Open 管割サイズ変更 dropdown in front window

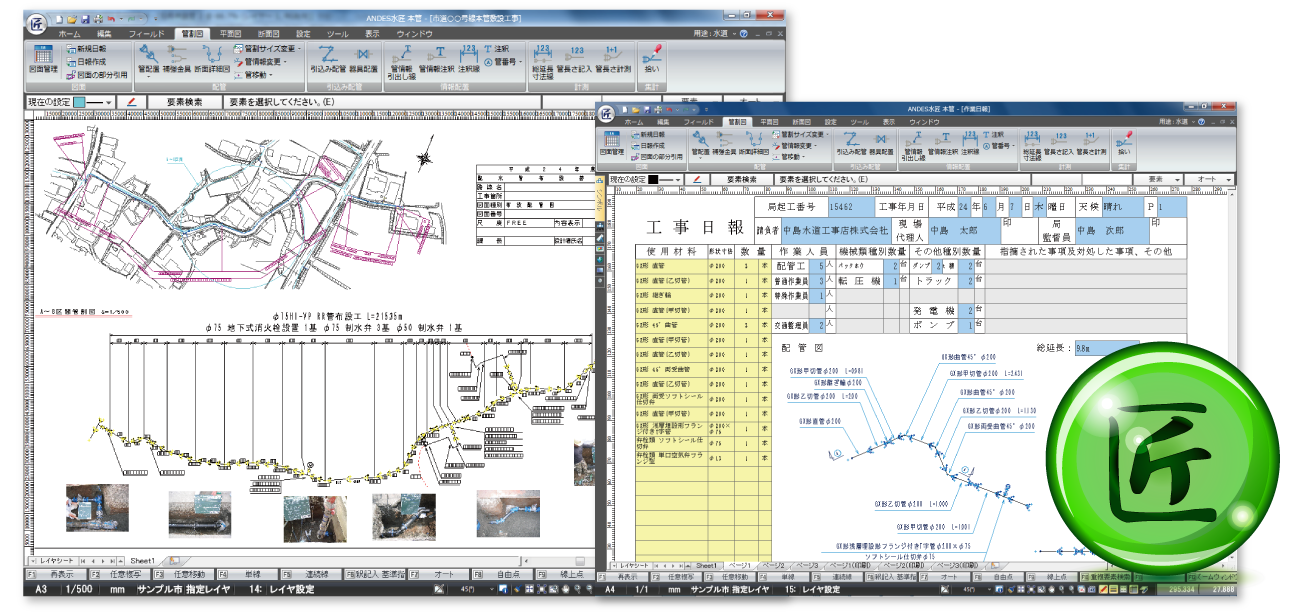point(802,133)
